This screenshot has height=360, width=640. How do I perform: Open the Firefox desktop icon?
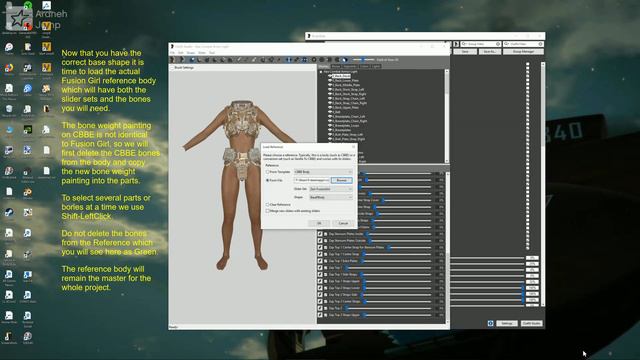pyautogui.click(x=9, y=68)
